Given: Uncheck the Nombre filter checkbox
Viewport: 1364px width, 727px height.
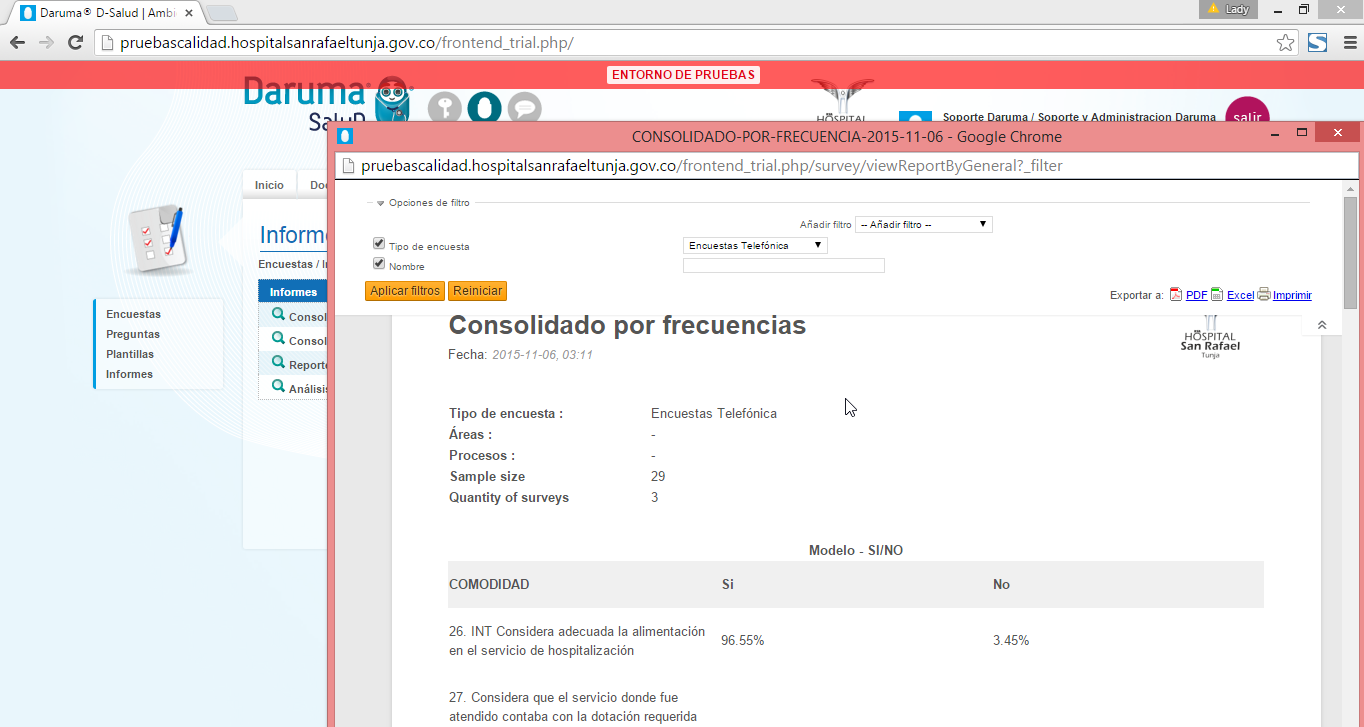Looking at the screenshot, I should pyautogui.click(x=379, y=264).
